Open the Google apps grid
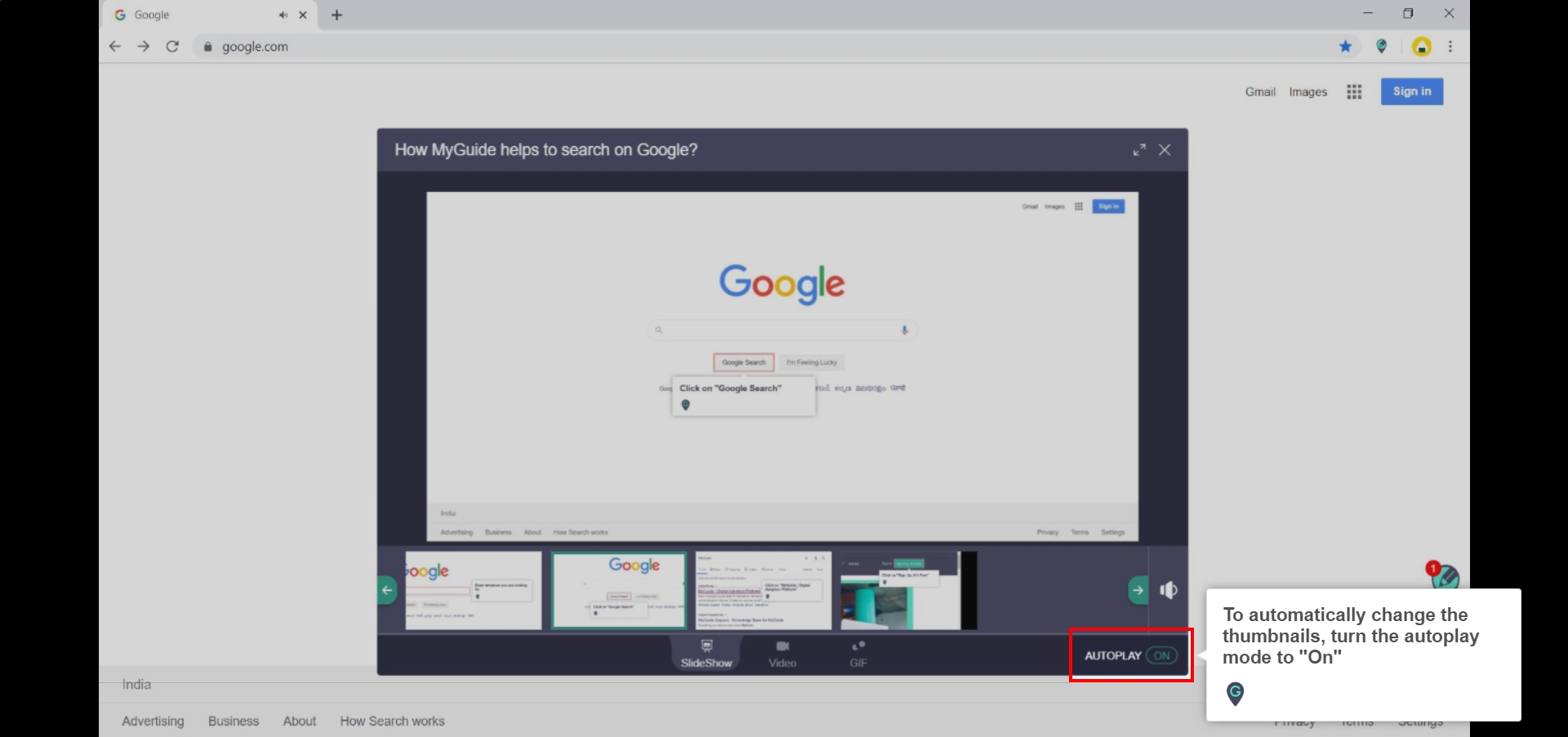Viewport: 1568px width, 737px height. [x=1354, y=91]
